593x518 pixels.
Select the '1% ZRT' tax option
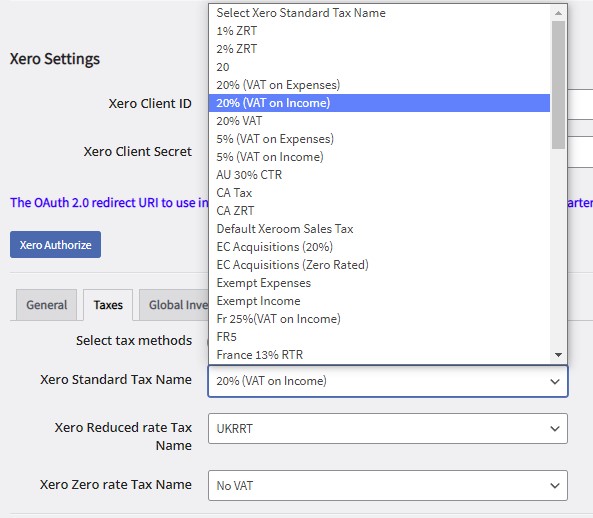379,31
